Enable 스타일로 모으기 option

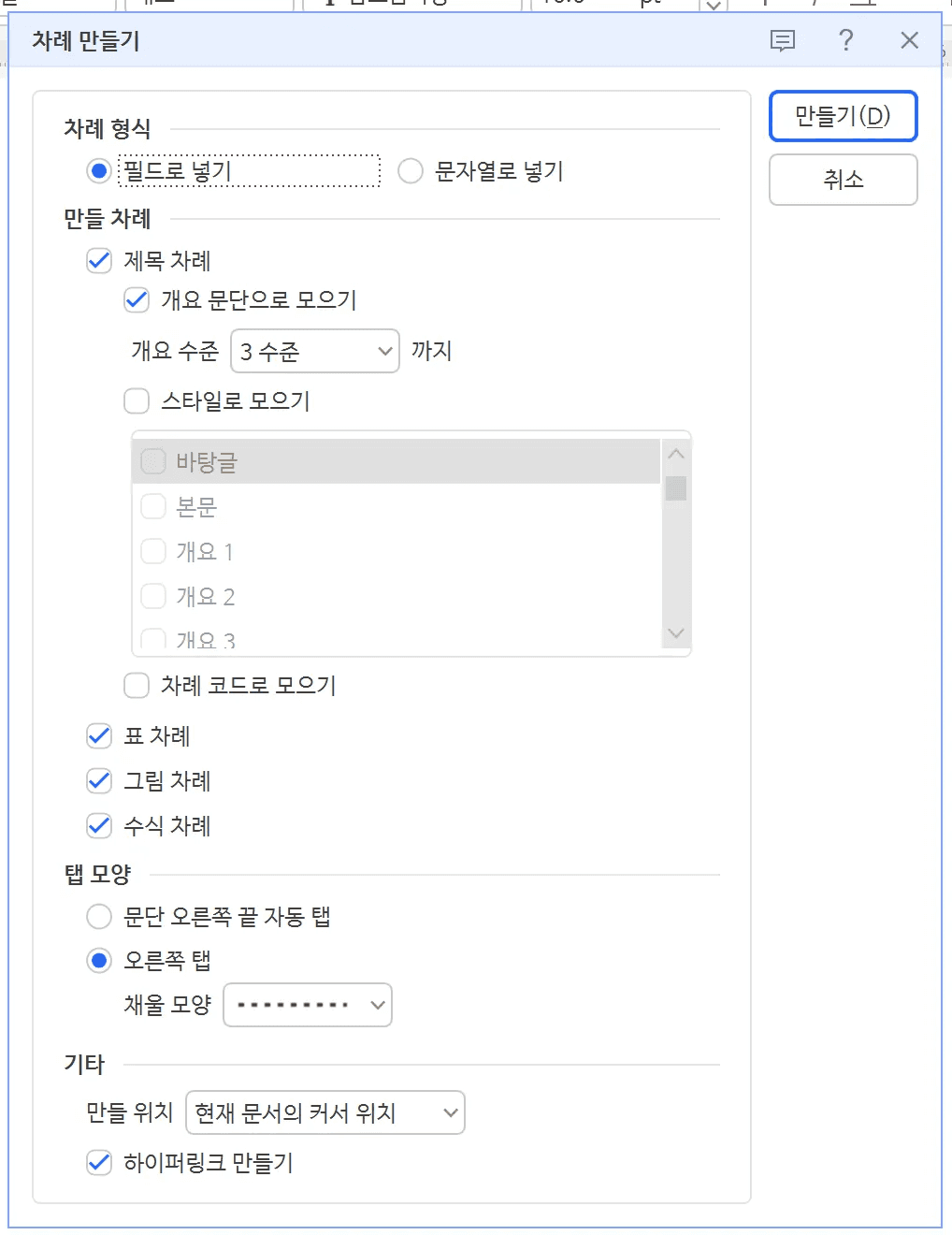137,400
